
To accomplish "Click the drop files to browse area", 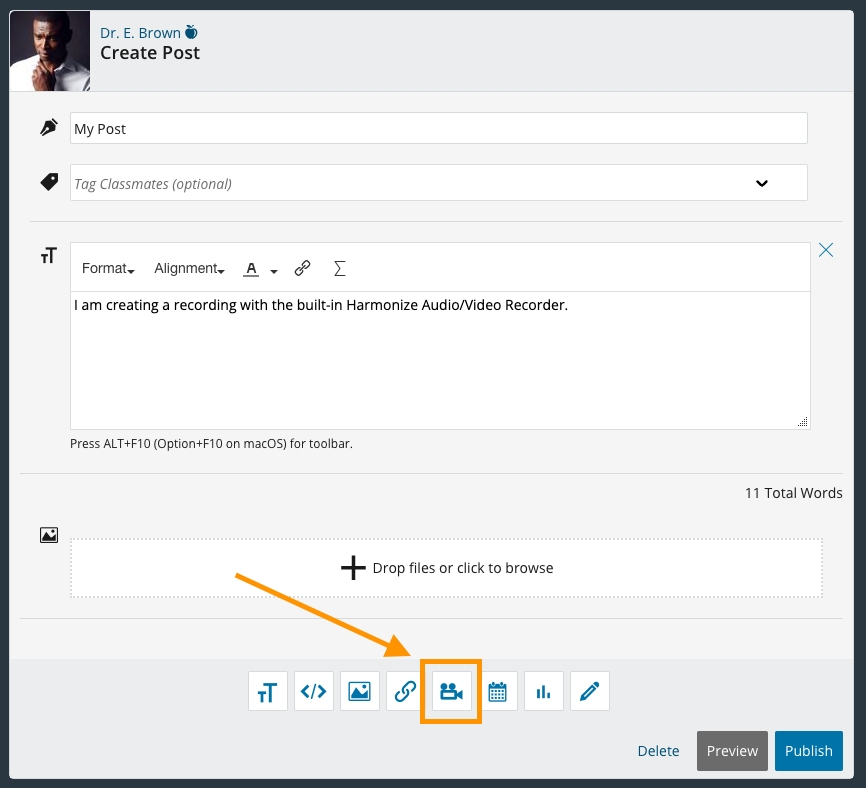I will pyautogui.click(x=446, y=568).
